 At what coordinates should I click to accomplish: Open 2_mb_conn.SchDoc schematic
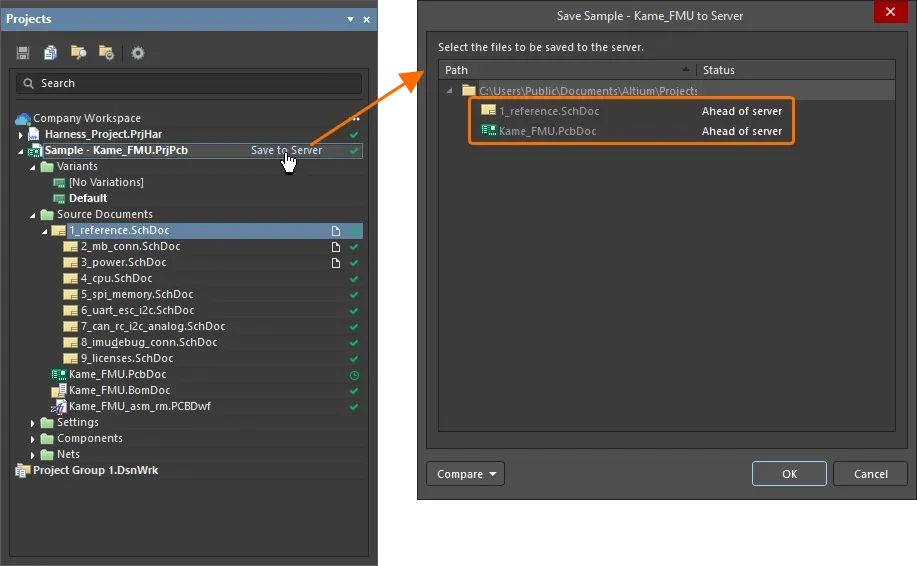[130, 247]
